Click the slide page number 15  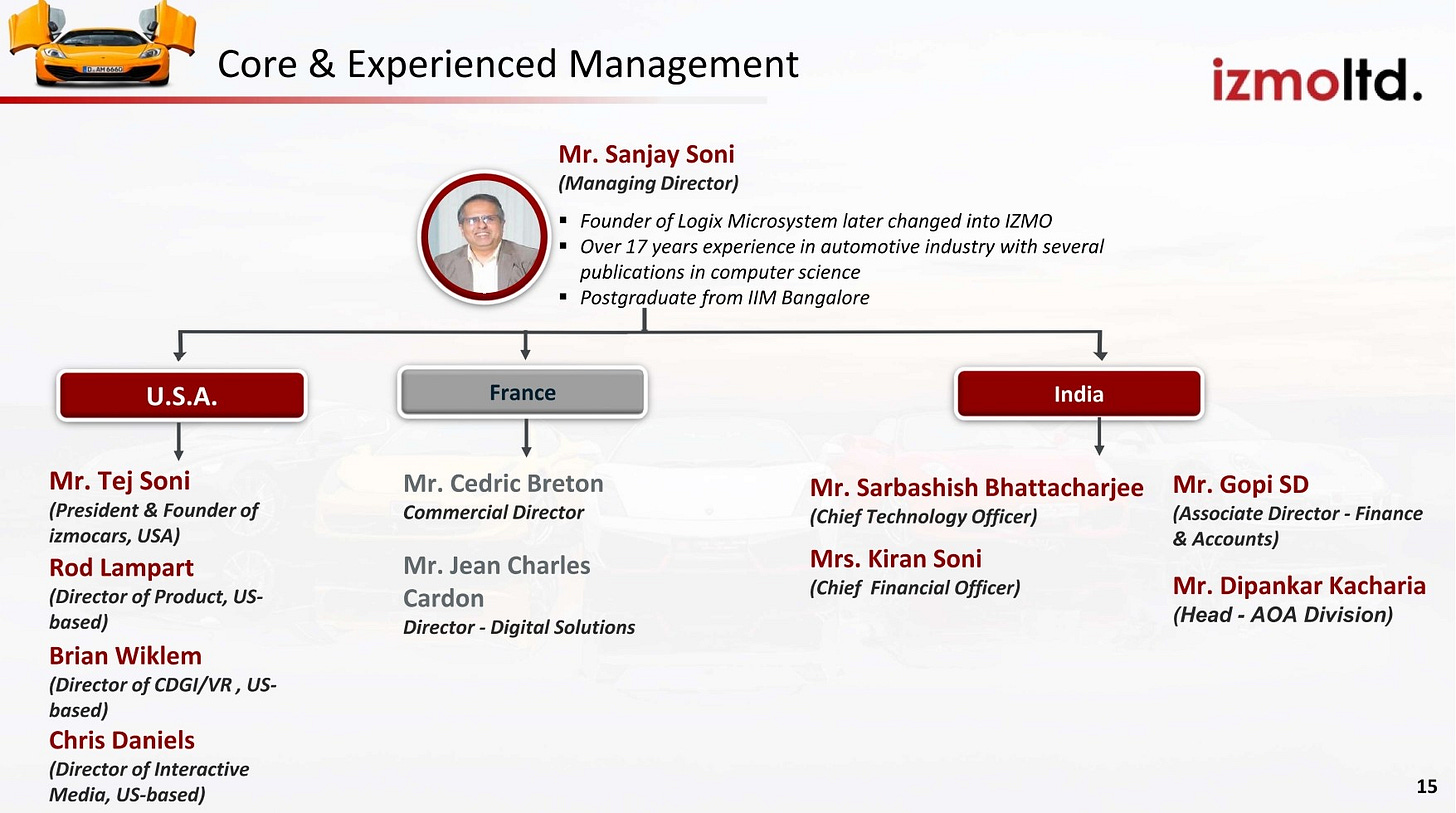point(1427,787)
